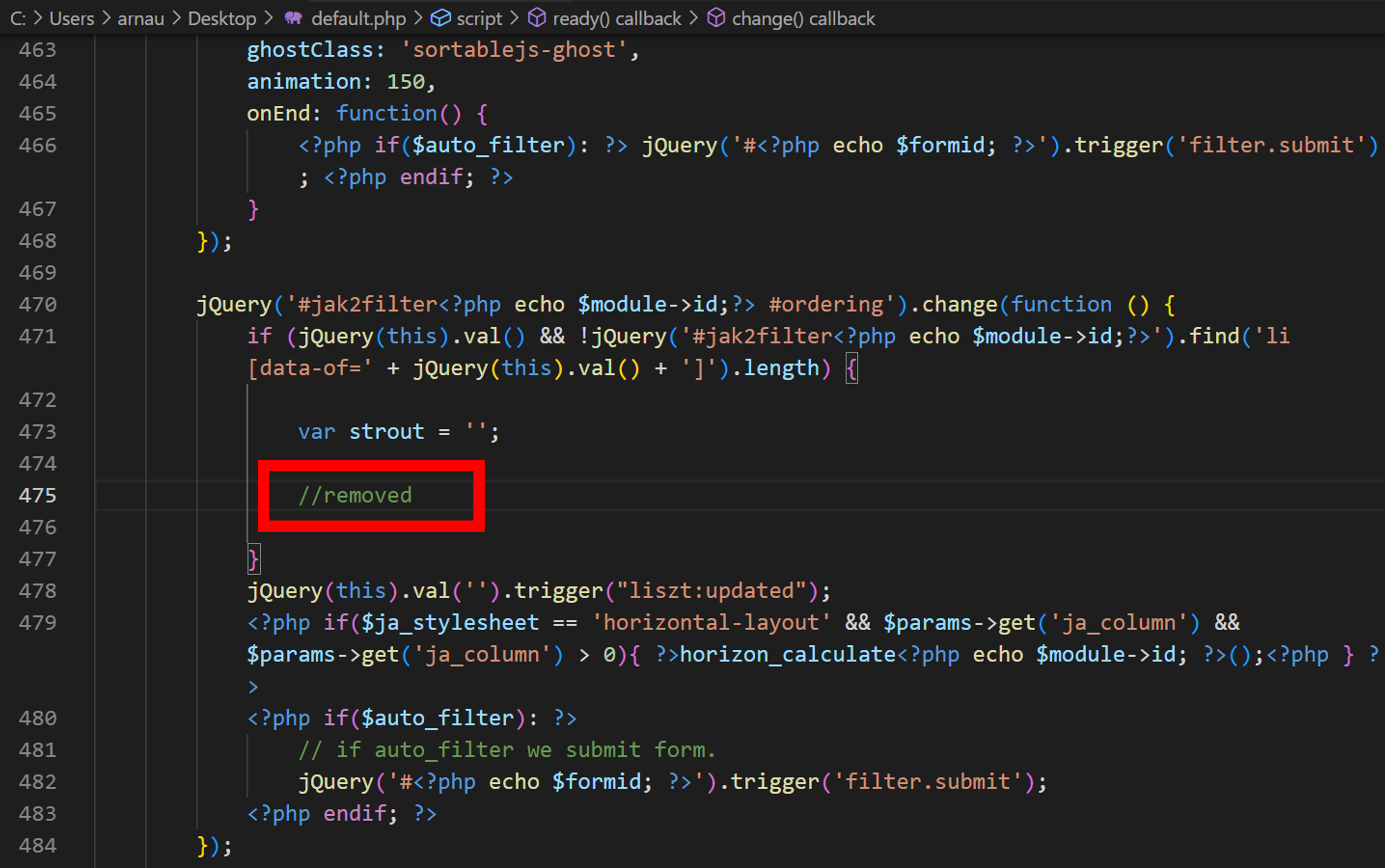Click highlighted opening brace after .length)
The height and width of the screenshot is (868, 1385).
pyautogui.click(x=852, y=369)
